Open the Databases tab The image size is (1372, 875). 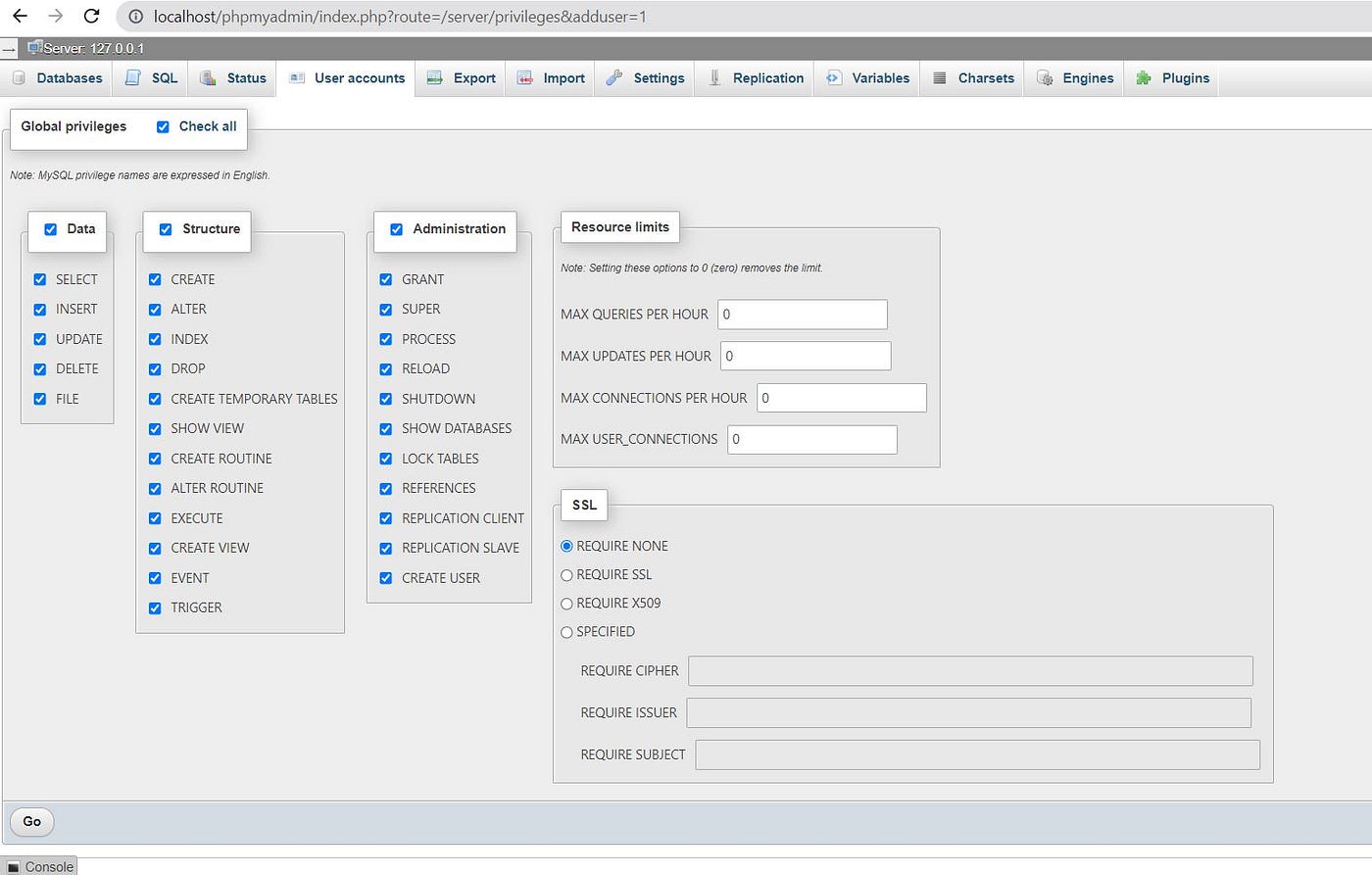(x=58, y=78)
